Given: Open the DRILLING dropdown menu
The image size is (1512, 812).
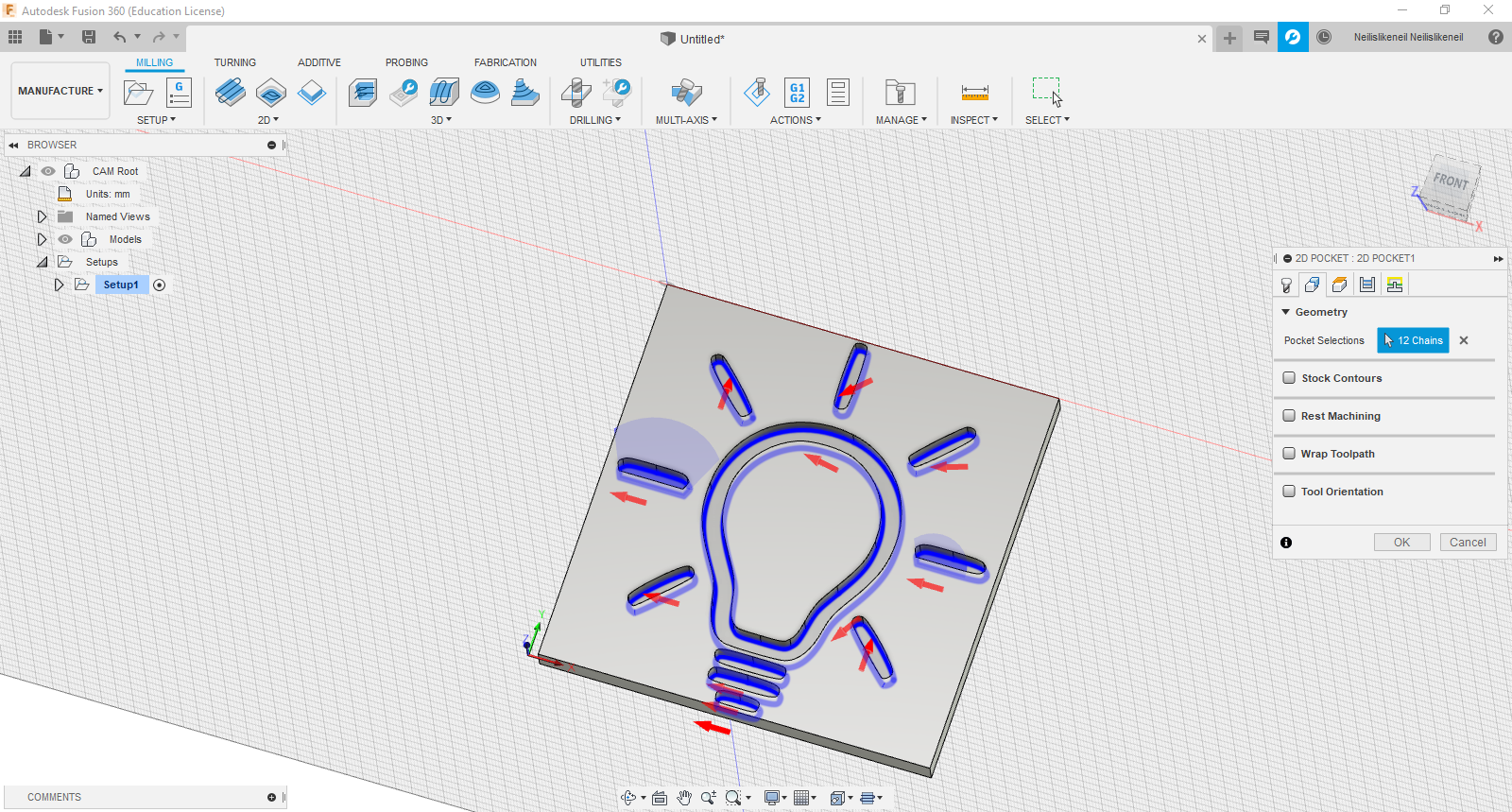Looking at the screenshot, I should point(595,120).
